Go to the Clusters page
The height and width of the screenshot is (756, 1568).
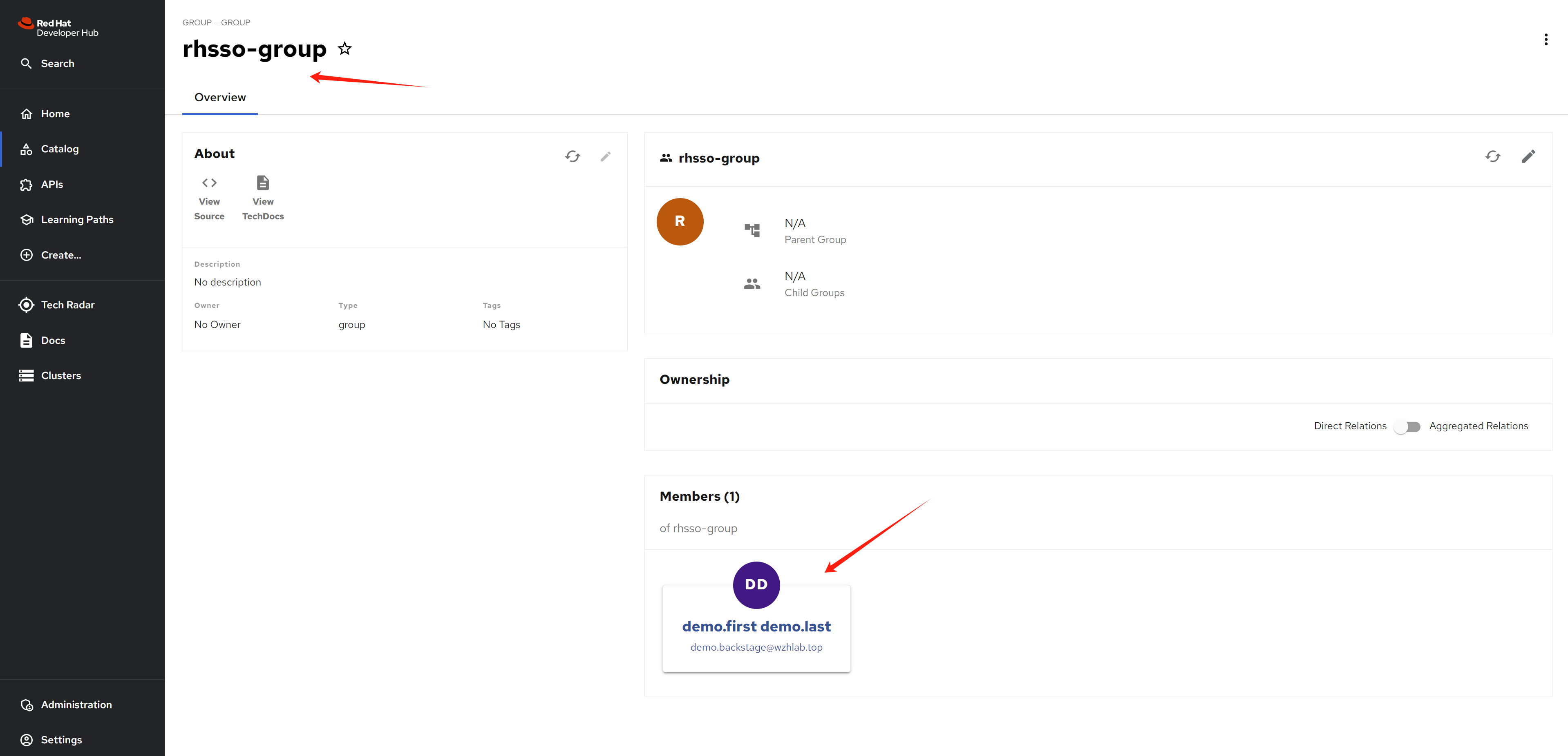tap(61, 375)
